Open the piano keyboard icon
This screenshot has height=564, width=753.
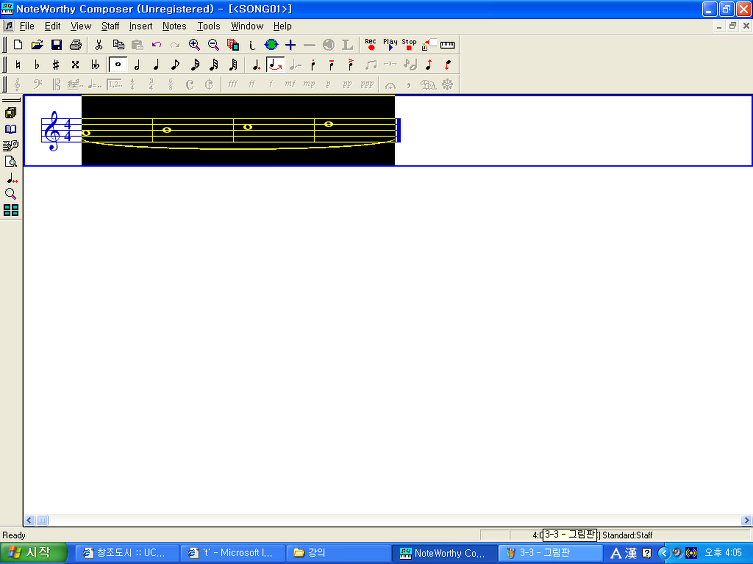447,45
